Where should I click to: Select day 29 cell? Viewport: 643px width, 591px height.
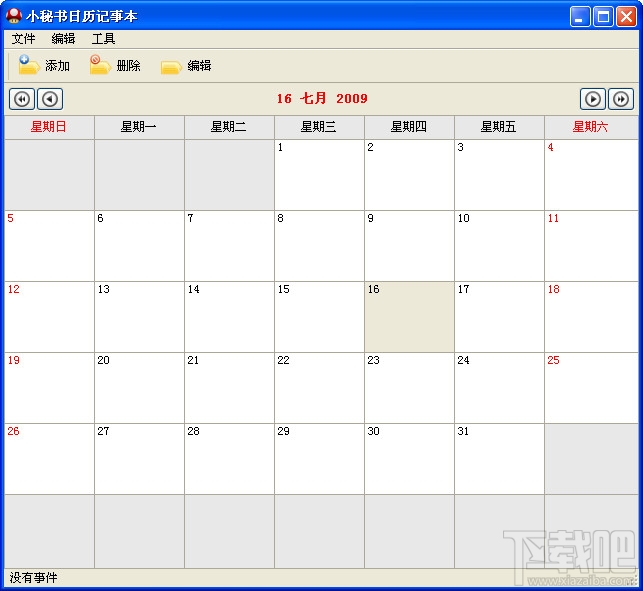(x=319, y=459)
